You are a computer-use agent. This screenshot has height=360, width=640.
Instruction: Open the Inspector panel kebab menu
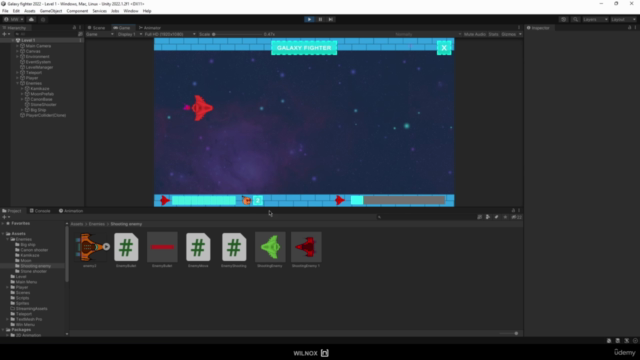(x=635, y=27)
